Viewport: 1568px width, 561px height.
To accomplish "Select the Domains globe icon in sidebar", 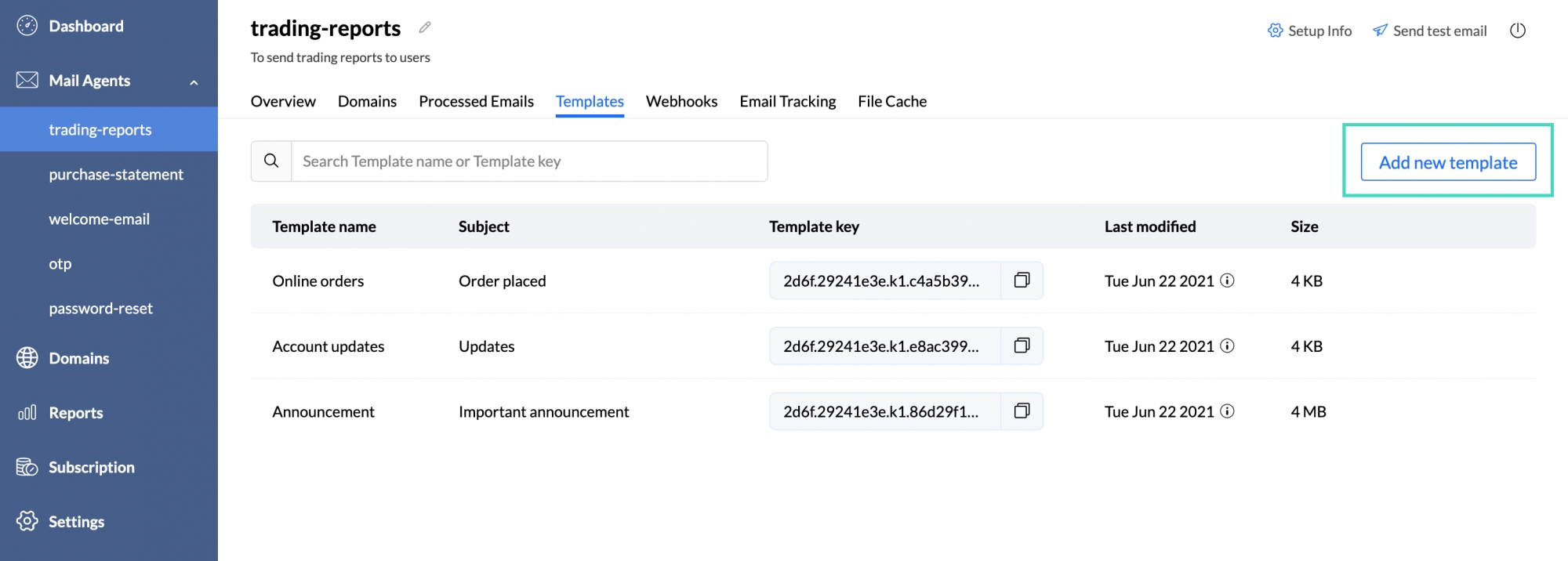I will pyautogui.click(x=26, y=358).
